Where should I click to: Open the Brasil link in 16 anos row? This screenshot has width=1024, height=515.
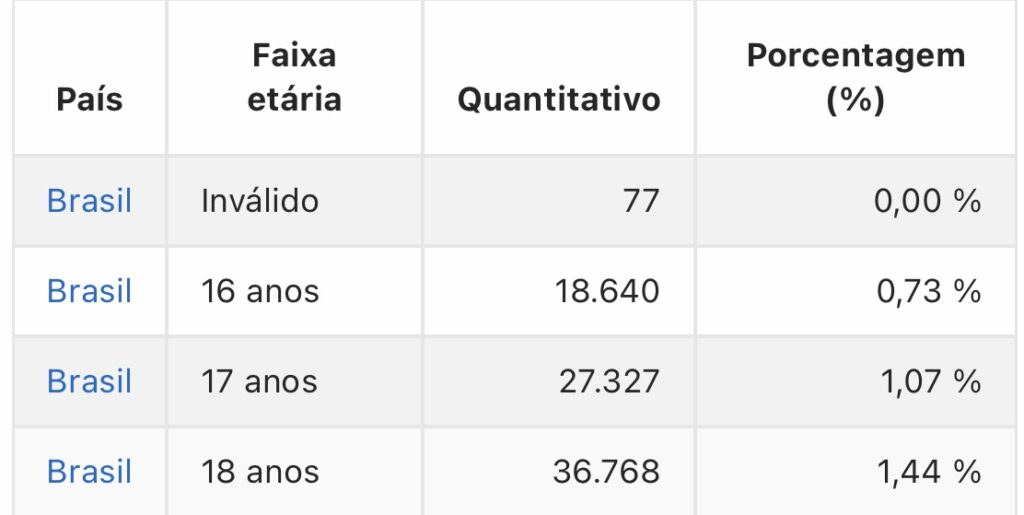[x=89, y=290]
